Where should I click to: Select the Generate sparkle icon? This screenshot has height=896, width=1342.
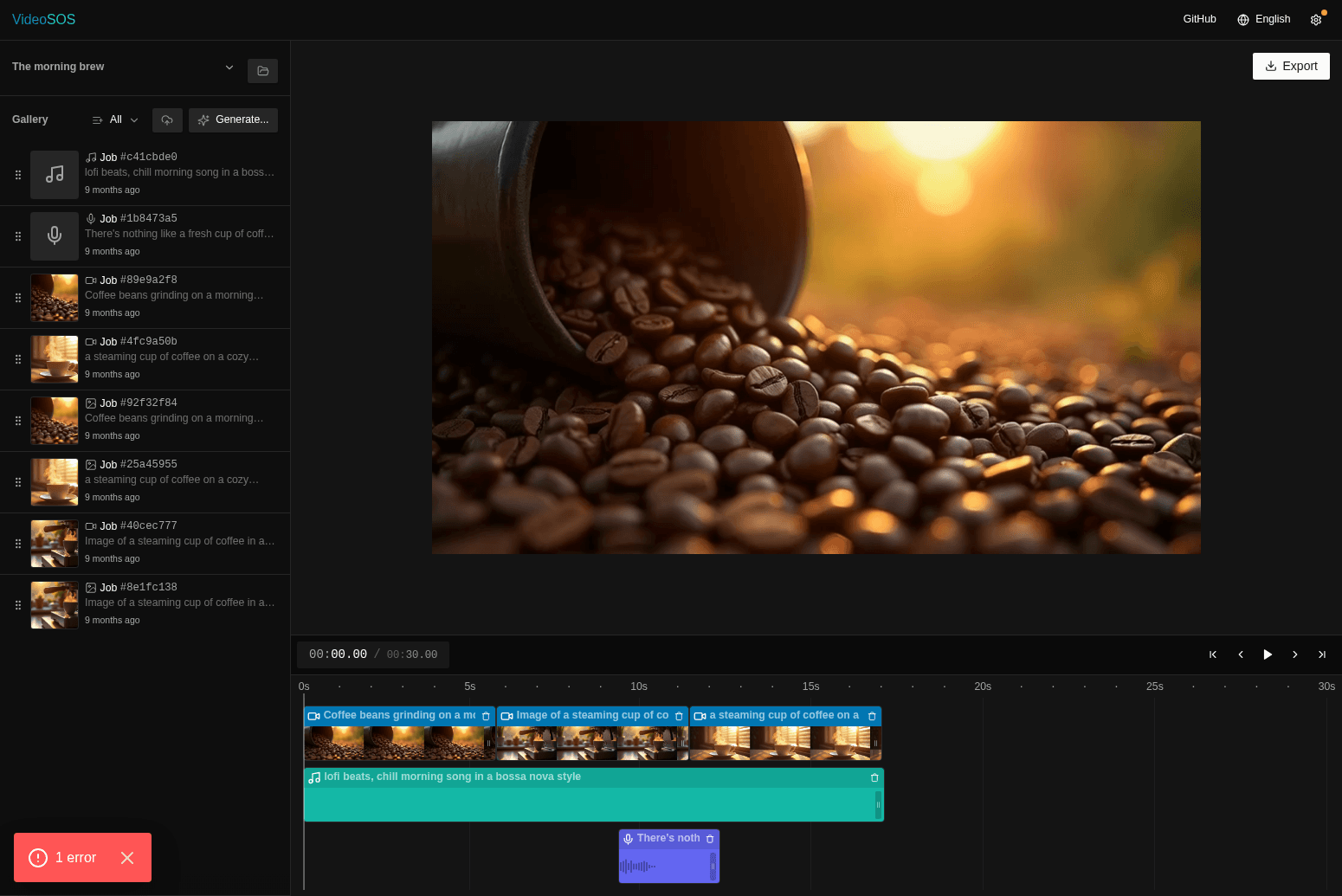tap(203, 120)
